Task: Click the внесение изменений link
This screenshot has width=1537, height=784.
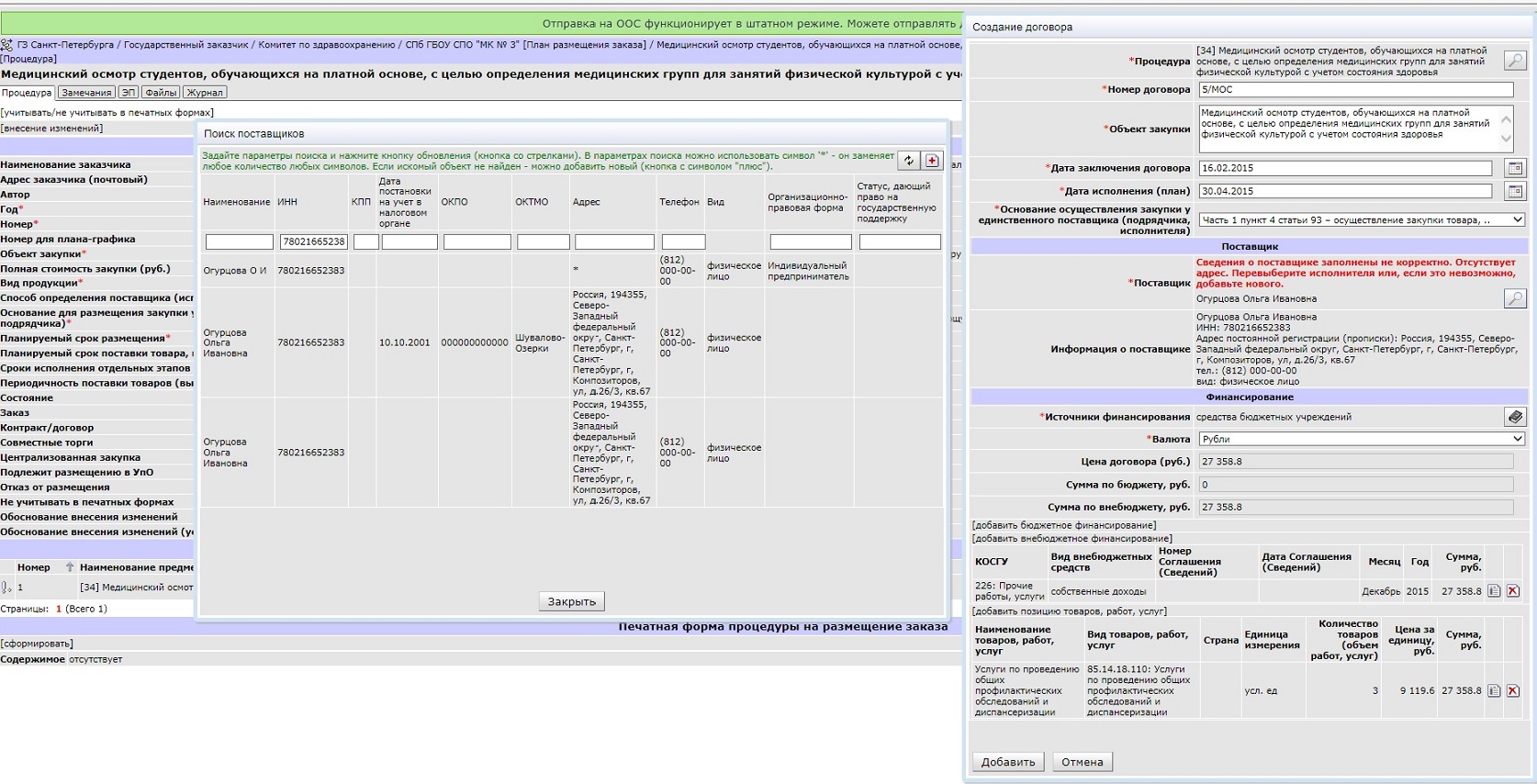Action: point(51,129)
